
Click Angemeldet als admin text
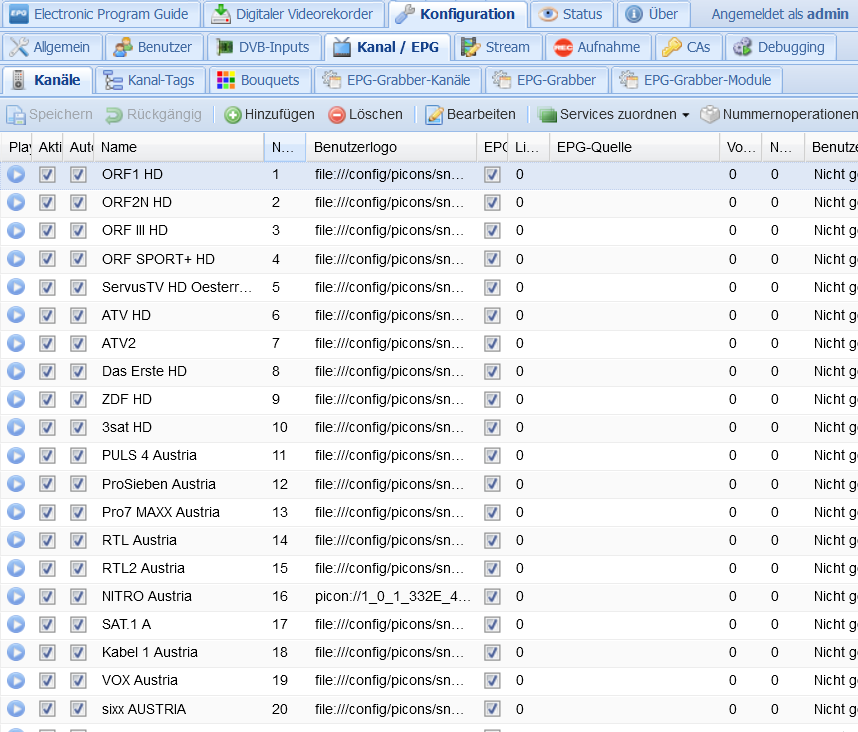click(x=780, y=14)
